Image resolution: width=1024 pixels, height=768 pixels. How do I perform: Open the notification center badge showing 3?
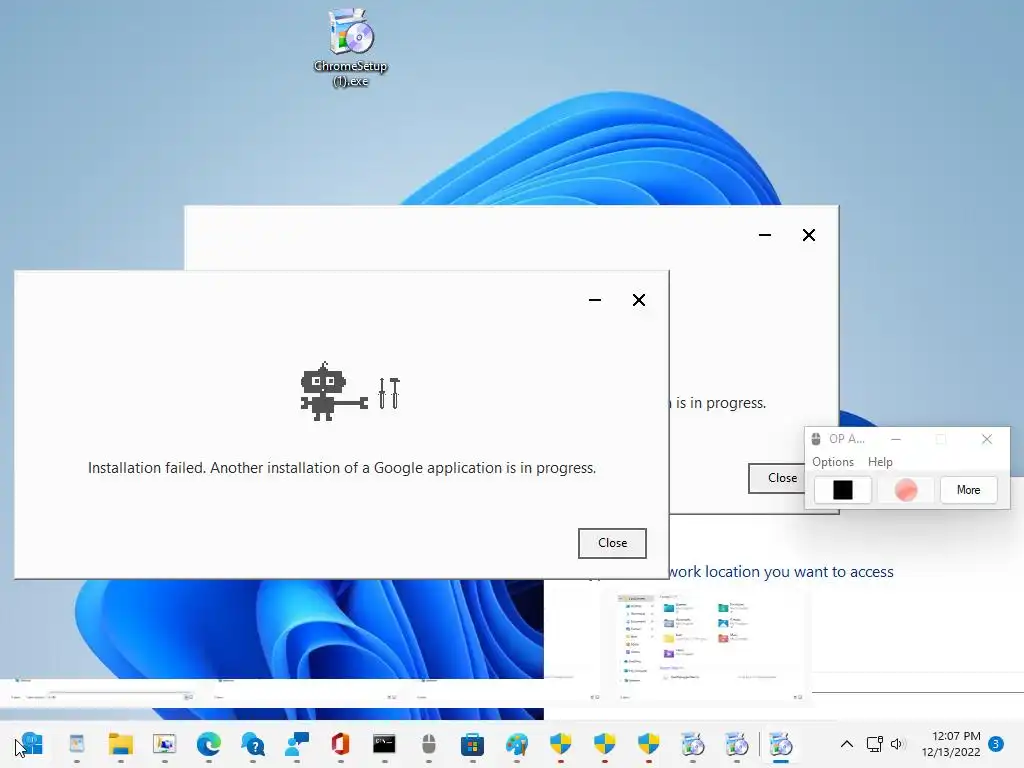pos(996,744)
